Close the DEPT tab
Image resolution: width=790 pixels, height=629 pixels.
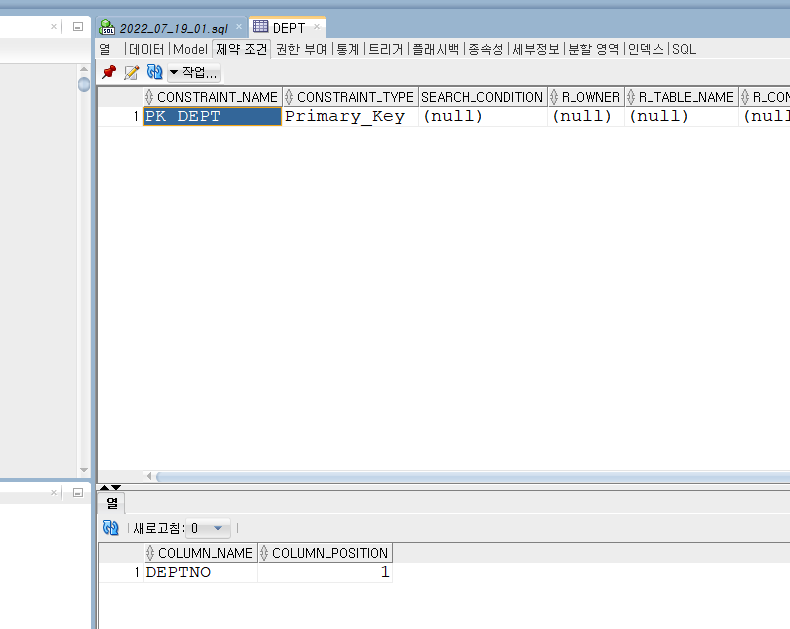pyautogui.click(x=317, y=26)
